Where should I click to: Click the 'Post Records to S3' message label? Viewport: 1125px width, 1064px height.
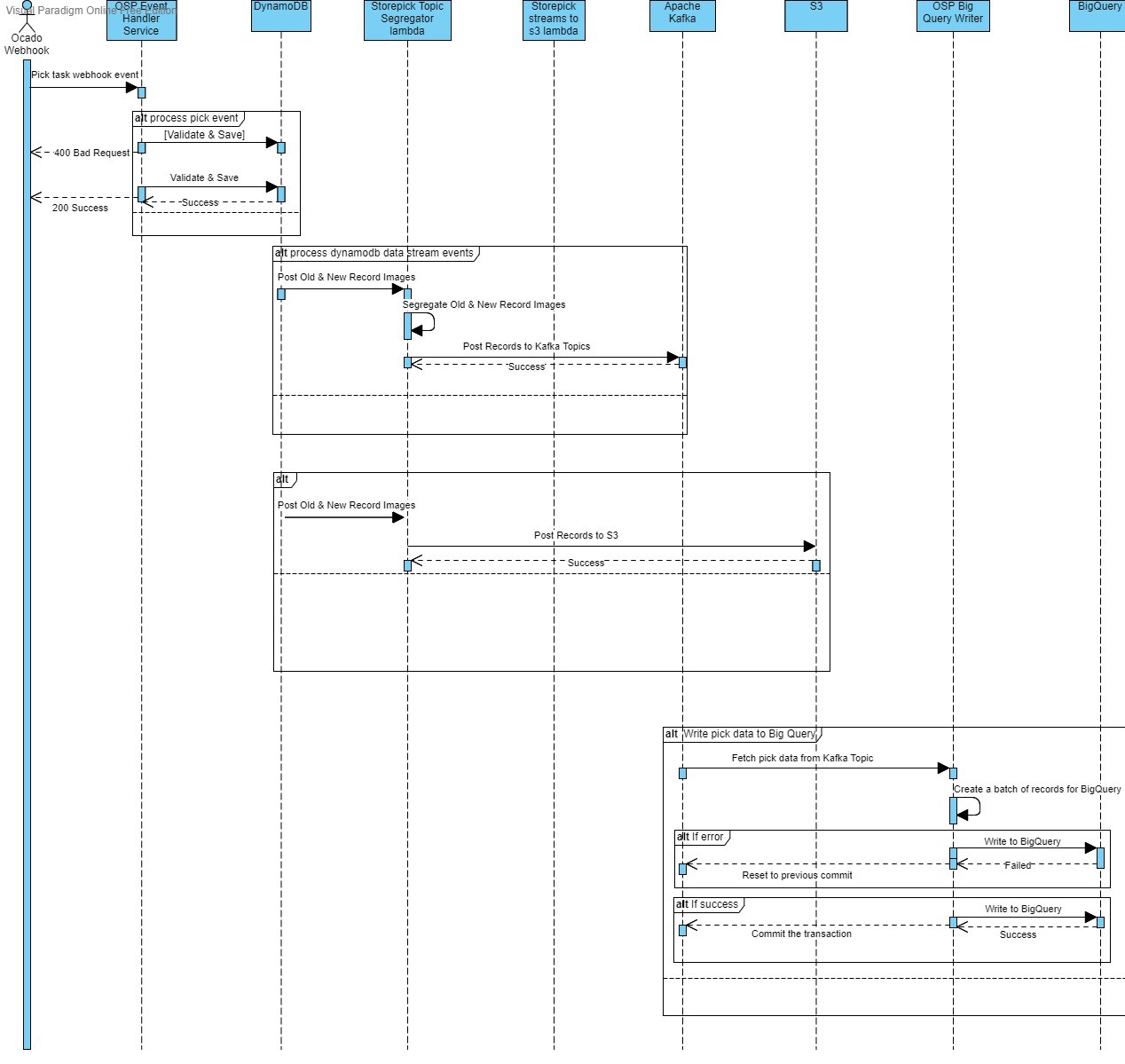(576, 535)
